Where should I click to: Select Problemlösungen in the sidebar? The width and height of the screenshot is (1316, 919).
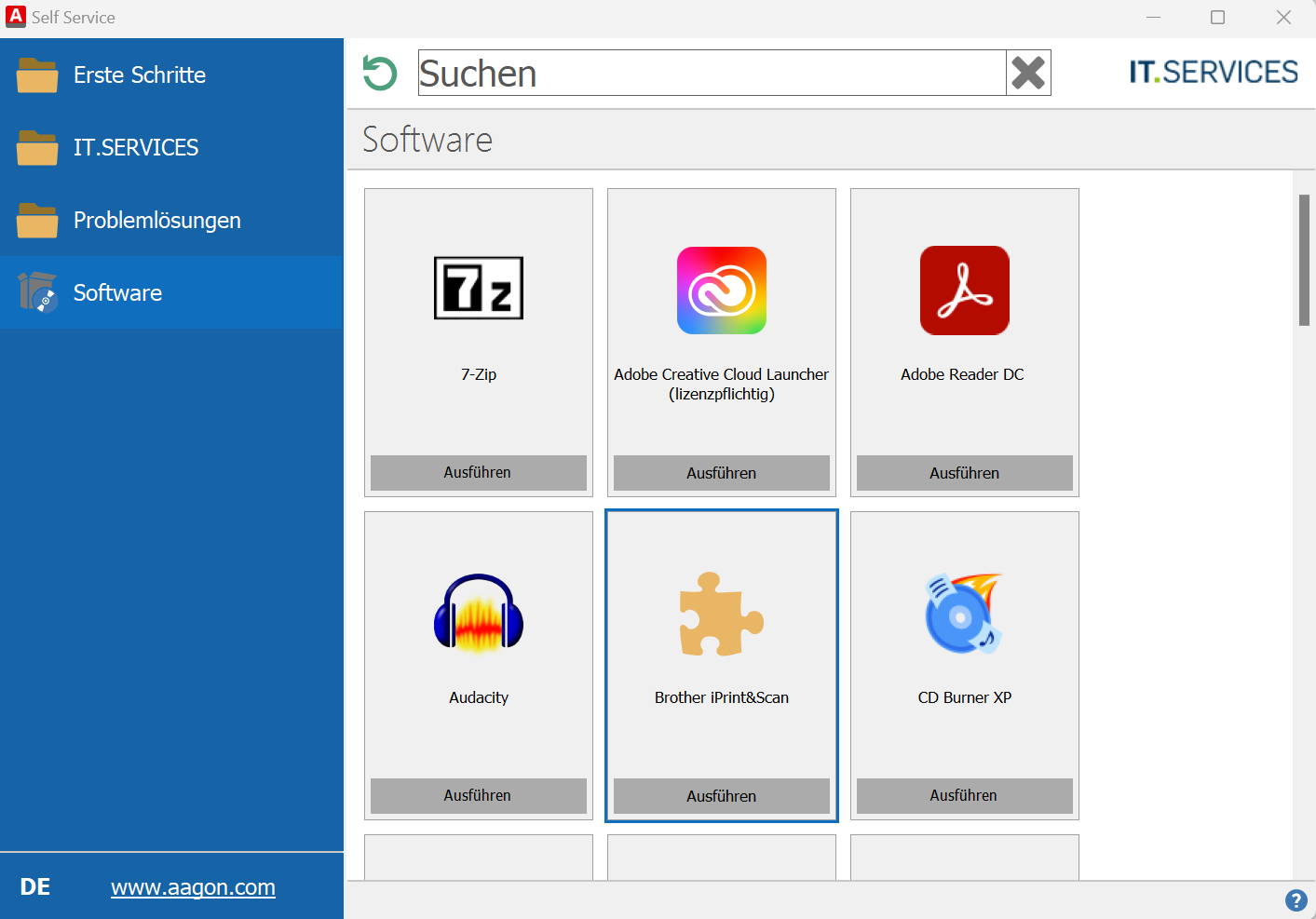tap(156, 220)
